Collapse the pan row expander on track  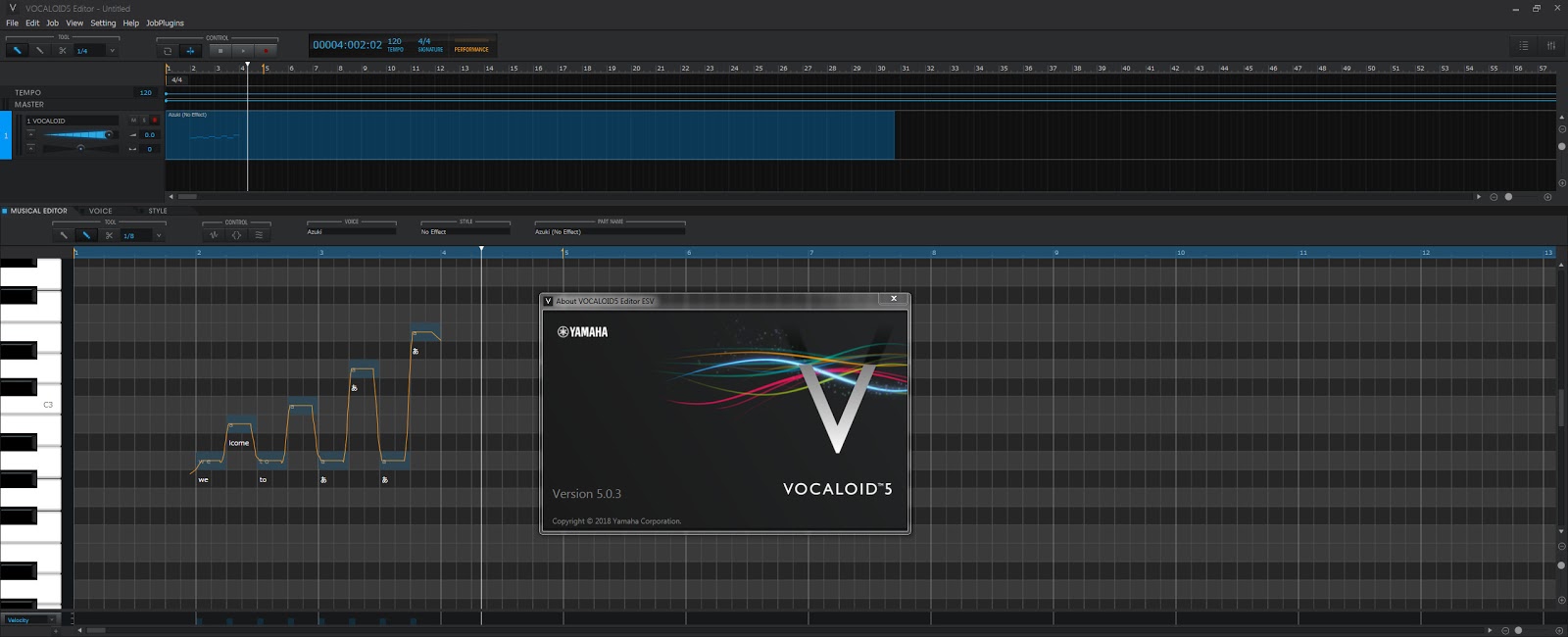pyautogui.click(x=30, y=148)
